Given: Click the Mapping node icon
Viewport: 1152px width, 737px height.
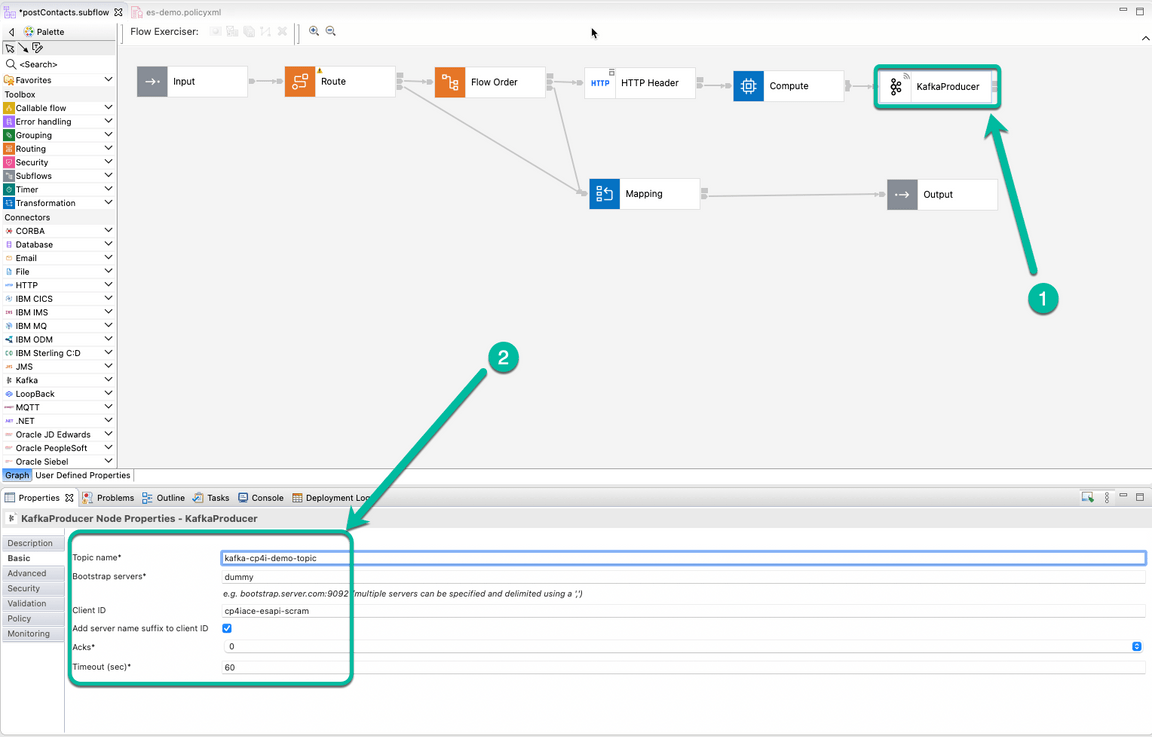Looking at the screenshot, I should point(605,194).
